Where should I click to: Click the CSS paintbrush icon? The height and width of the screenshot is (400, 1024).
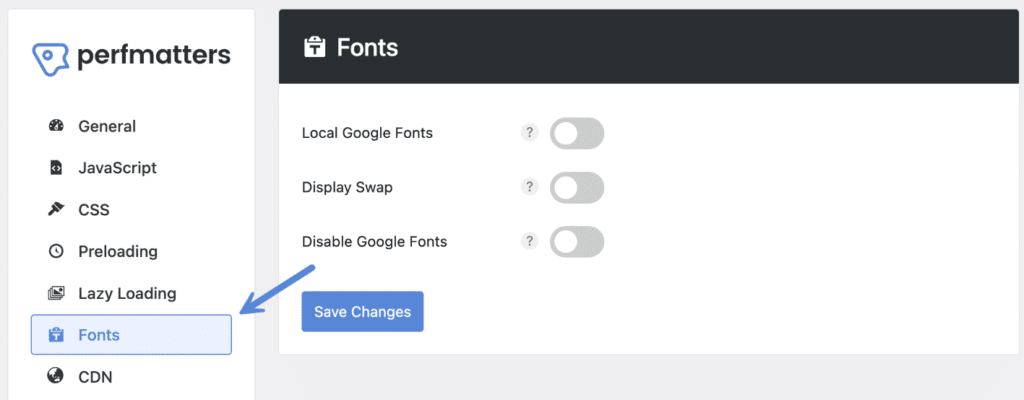point(56,210)
